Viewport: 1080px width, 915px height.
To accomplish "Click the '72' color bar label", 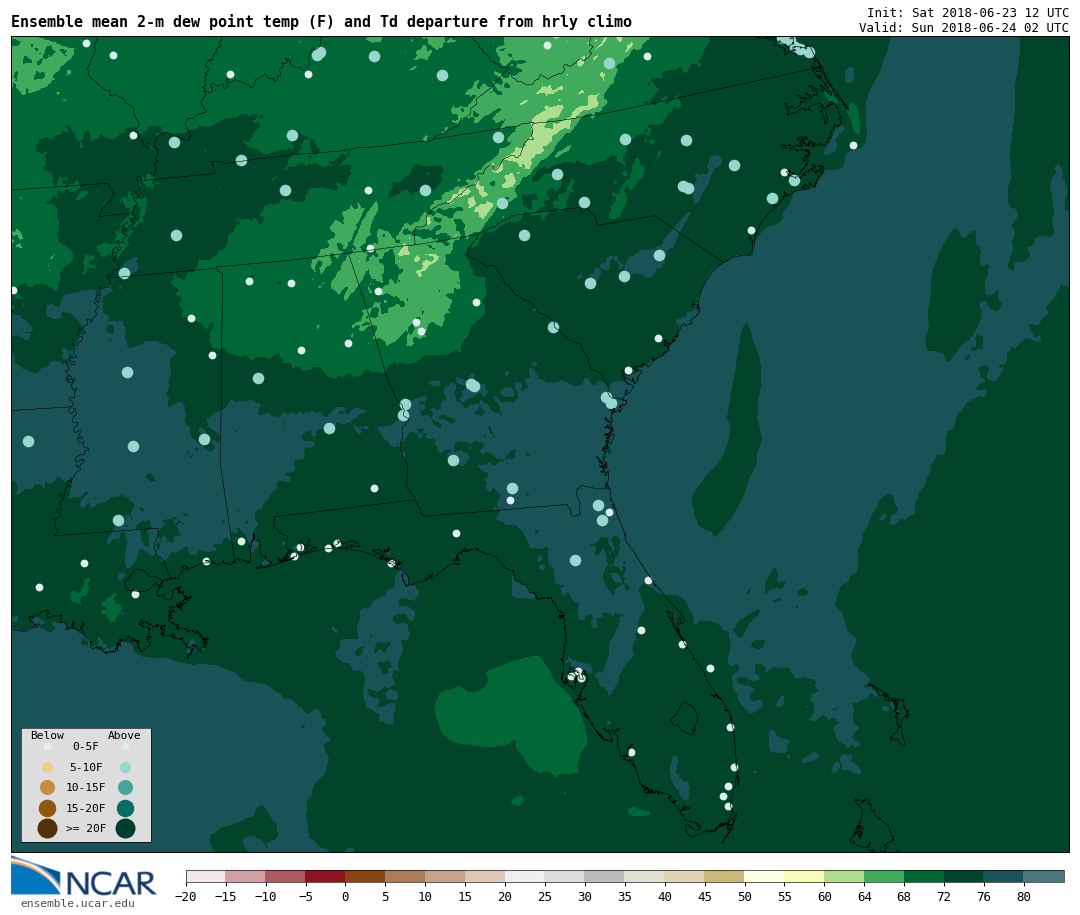I will coord(944,896).
